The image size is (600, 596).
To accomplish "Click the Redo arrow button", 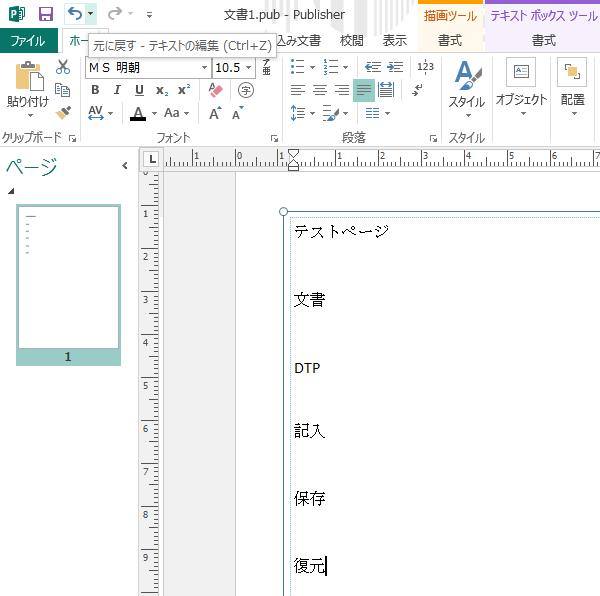I will click(x=114, y=14).
